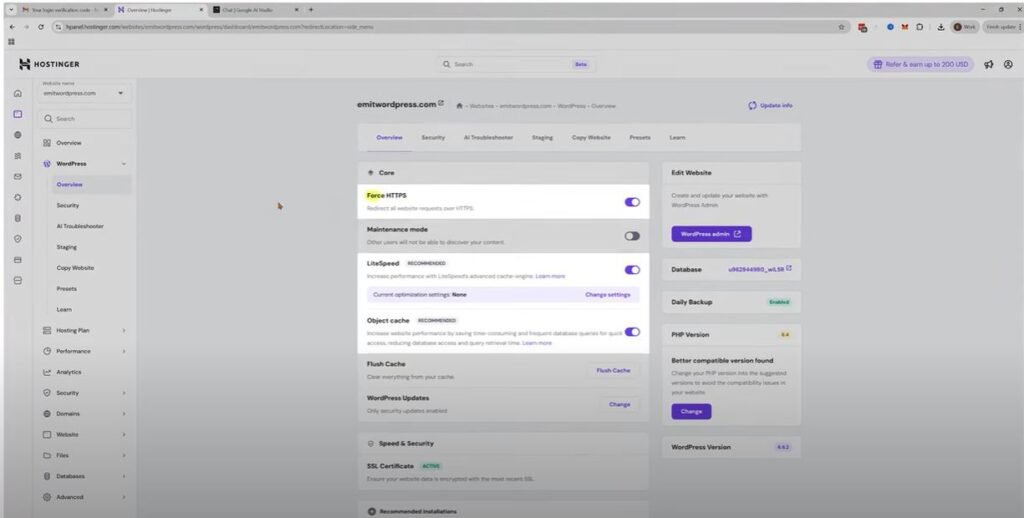This screenshot has width=1024, height=518.
Task: Click Refer & earn up to 200 USD
Action: coord(920,65)
